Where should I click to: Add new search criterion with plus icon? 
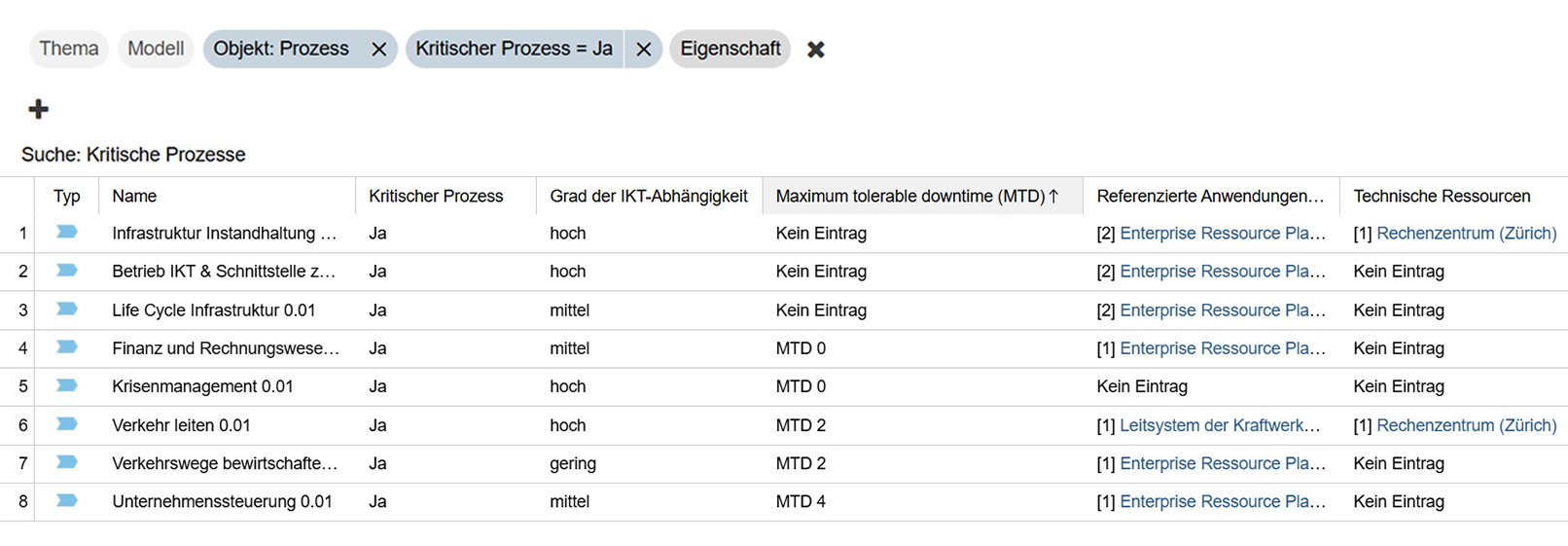pos(38,109)
